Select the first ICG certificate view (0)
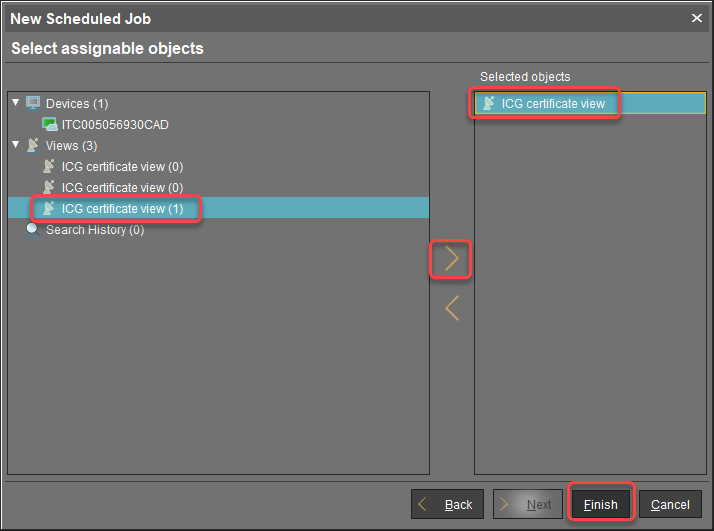The width and height of the screenshot is (714, 531). [x=122, y=167]
